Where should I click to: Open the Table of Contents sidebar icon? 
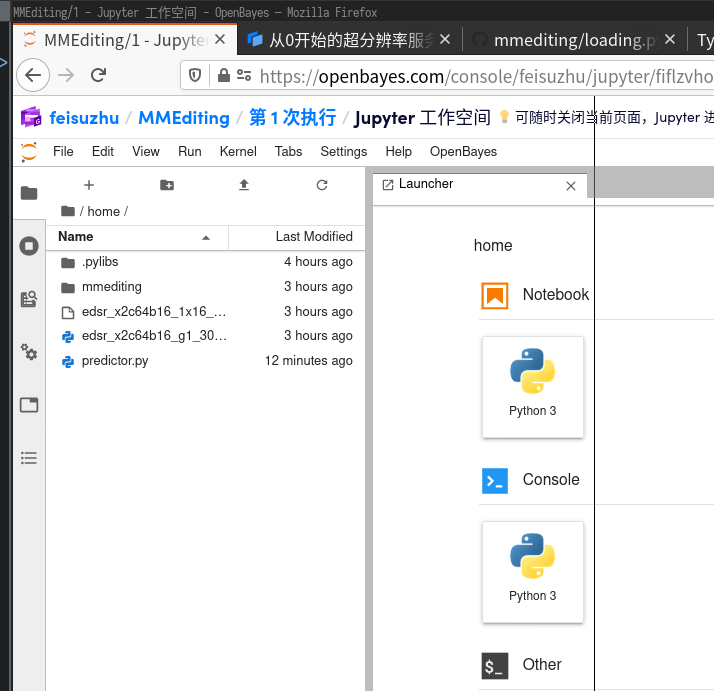29,458
